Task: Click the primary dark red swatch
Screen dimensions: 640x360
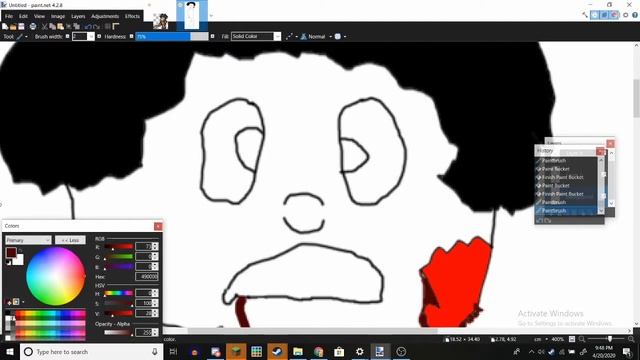Action: [11, 252]
